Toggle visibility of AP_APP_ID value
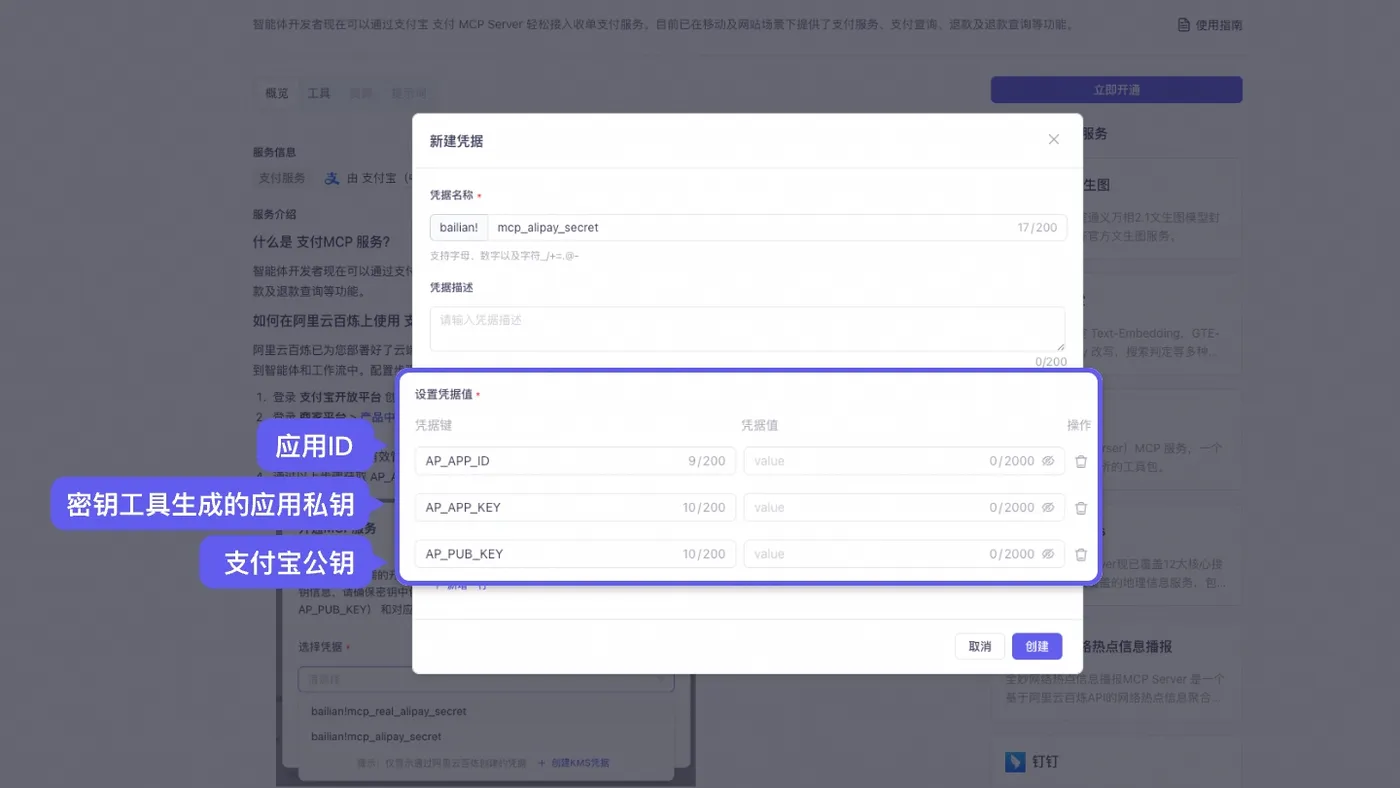Image resolution: width=1400 pixels, height=788 pixels. tap(1048, 461)
